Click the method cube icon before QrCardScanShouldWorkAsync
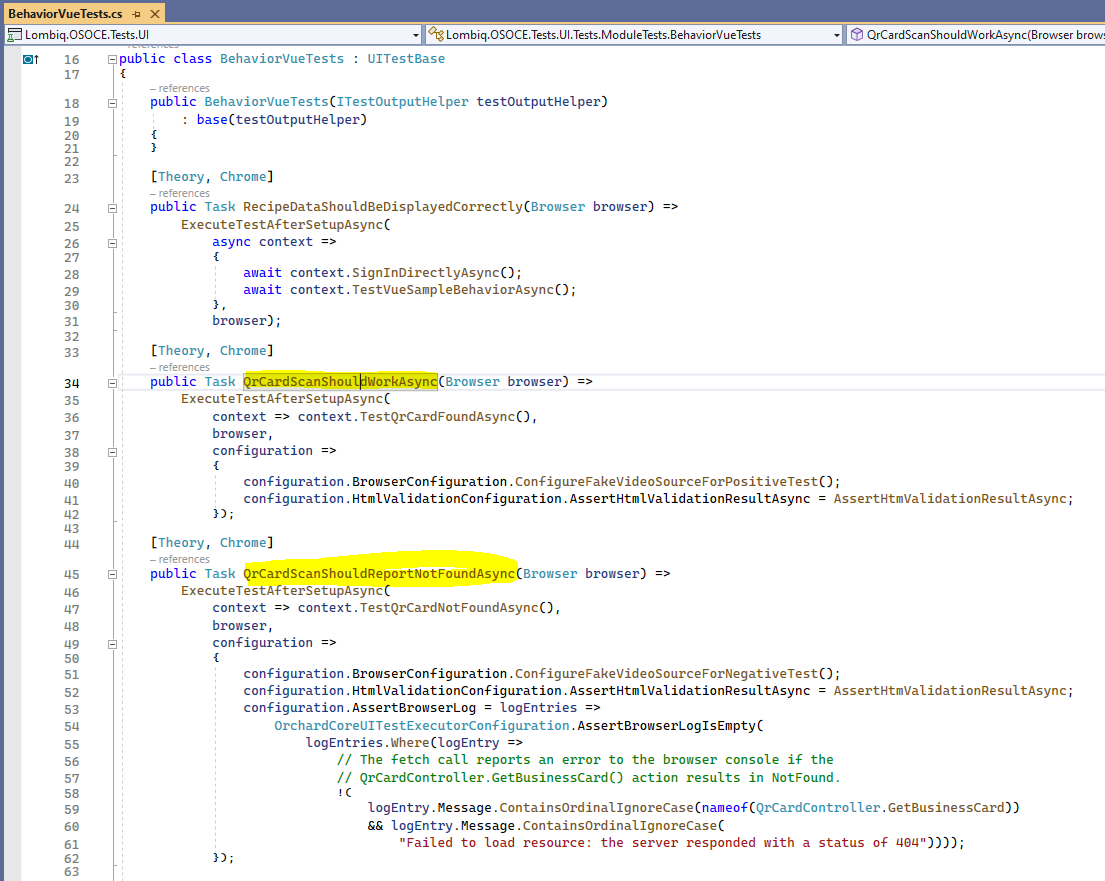Image resolution: width=1105 pixels, height=881 pixels. tap(856, 35)
